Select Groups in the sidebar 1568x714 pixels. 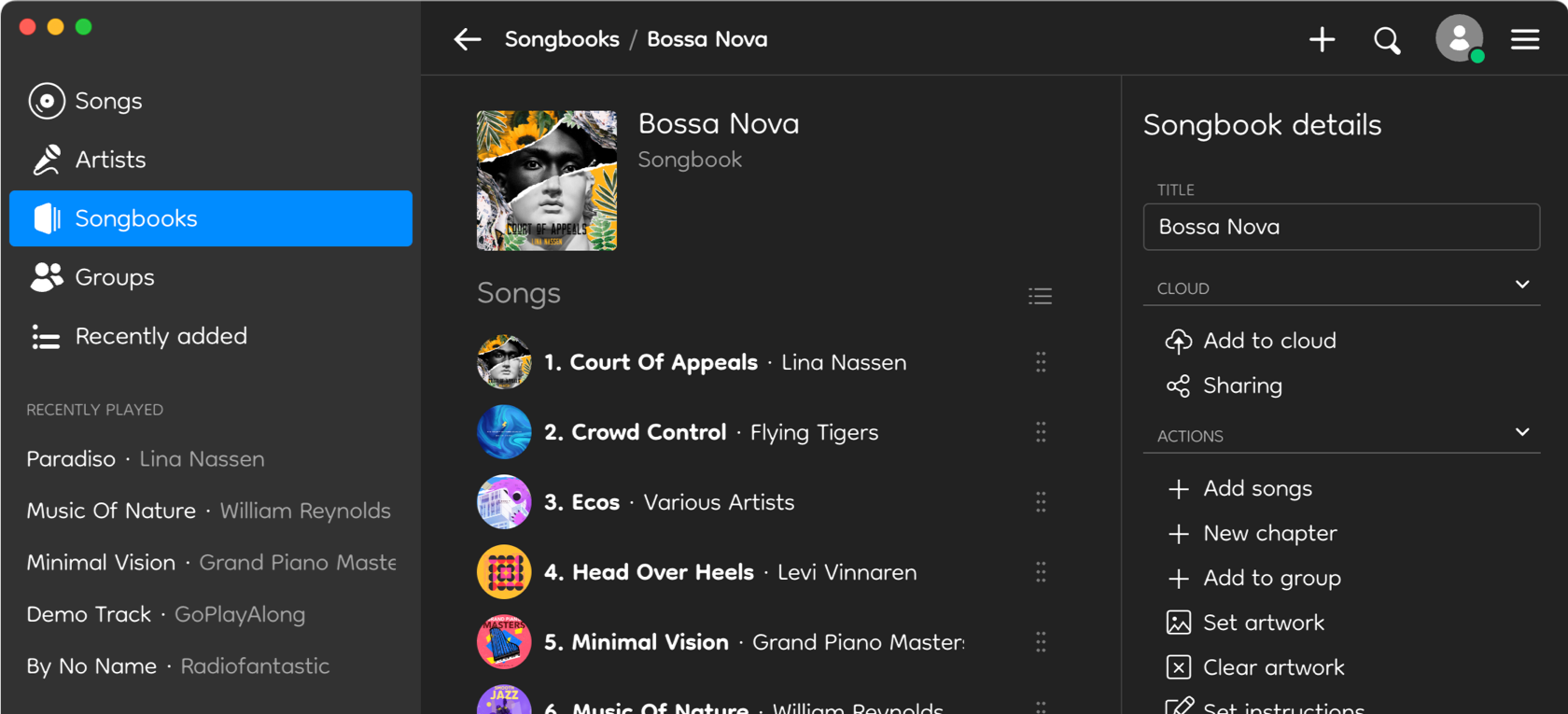pos(114,277)
